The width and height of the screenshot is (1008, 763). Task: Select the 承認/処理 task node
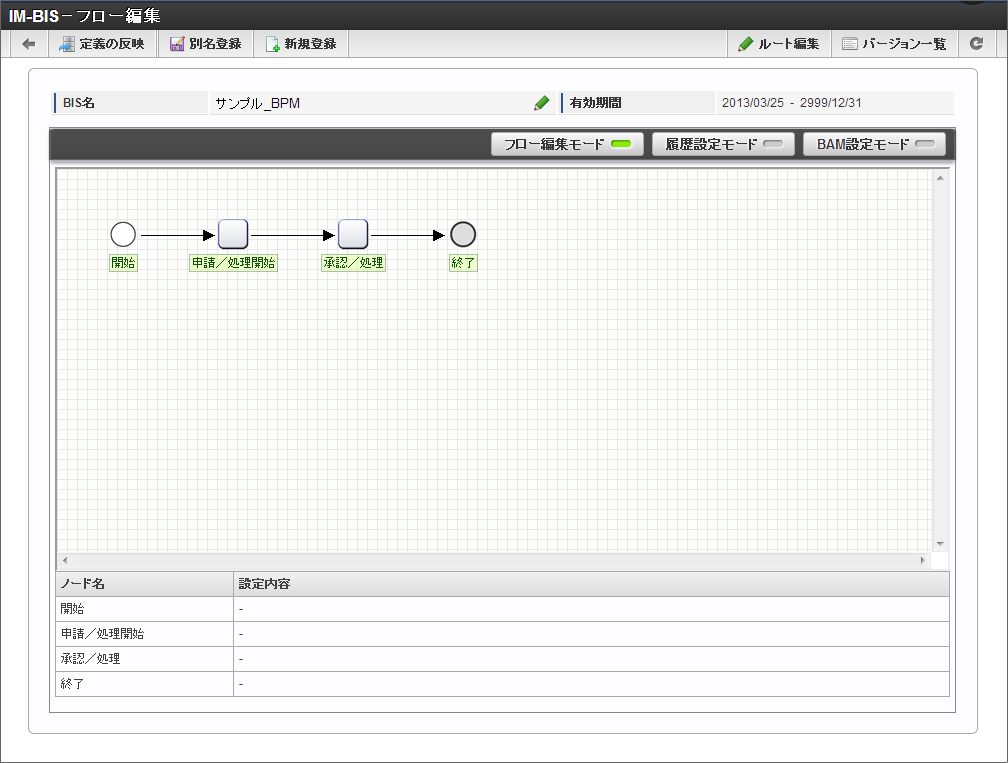(353, 234)
